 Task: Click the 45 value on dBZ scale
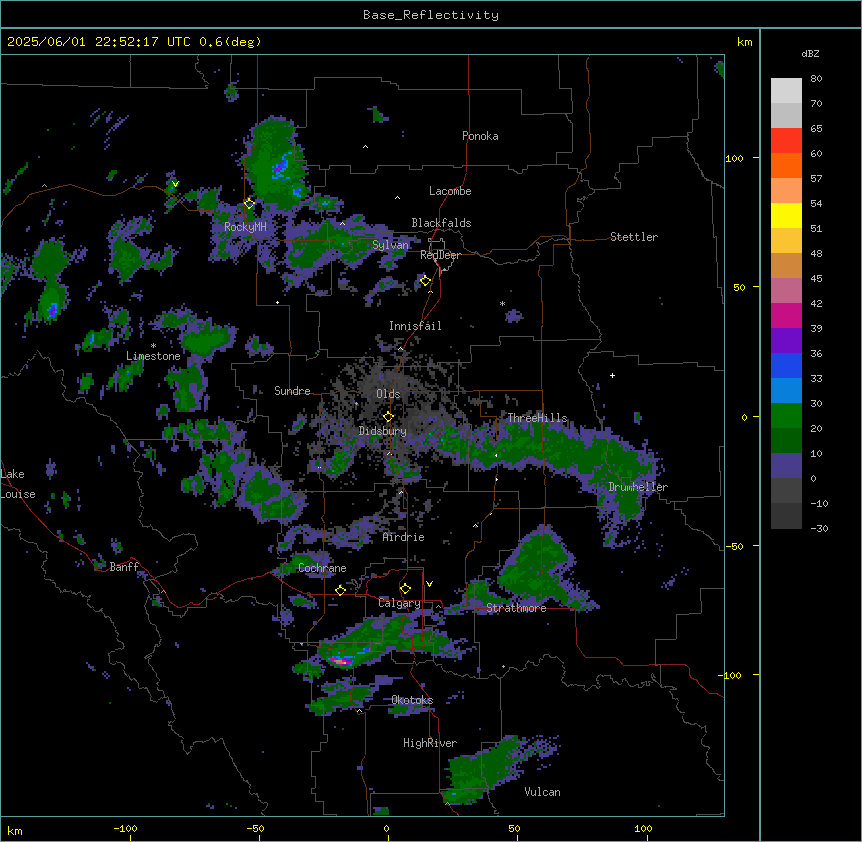816,278
